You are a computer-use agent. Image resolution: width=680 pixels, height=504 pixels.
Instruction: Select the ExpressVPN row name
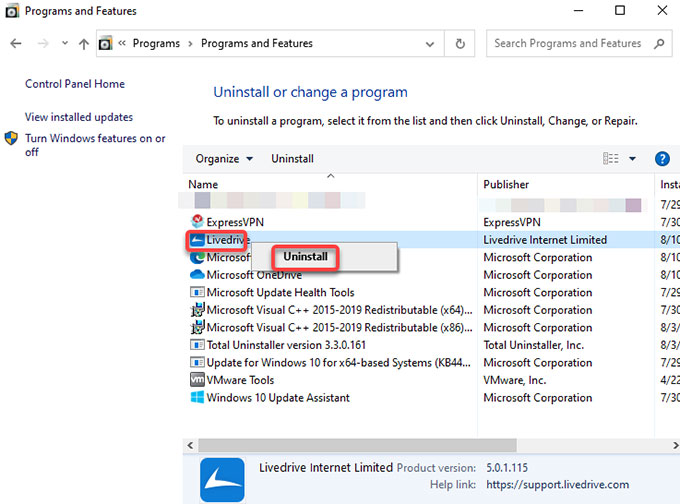pos(235,222)
